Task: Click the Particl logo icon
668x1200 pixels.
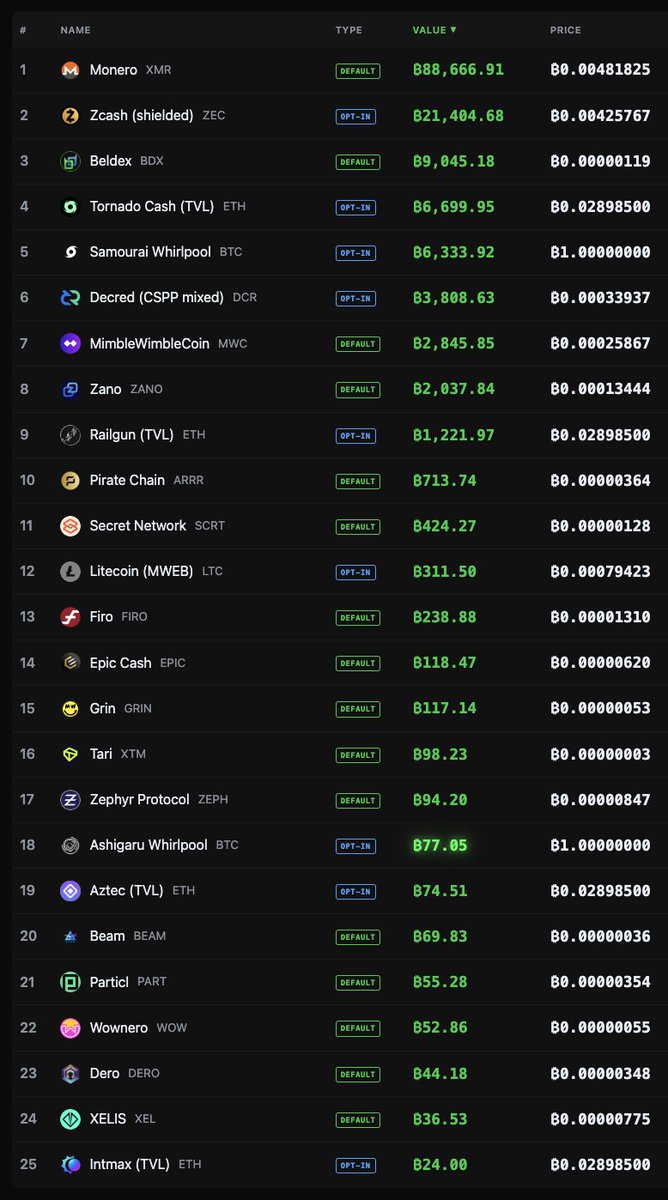Action: tap(70, 982)
